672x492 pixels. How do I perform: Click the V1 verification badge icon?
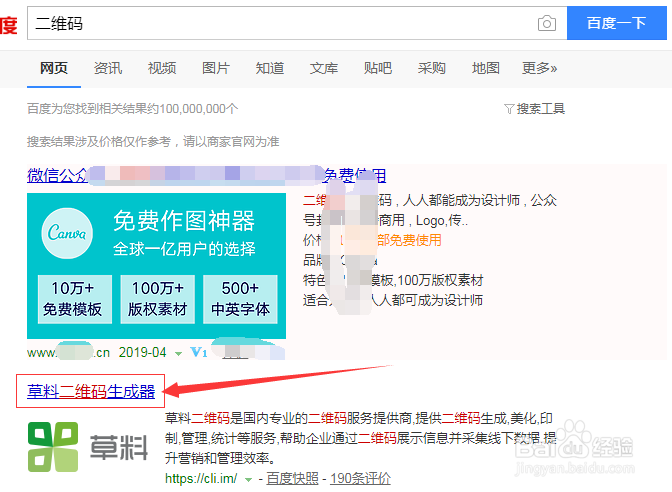point(198,352)
